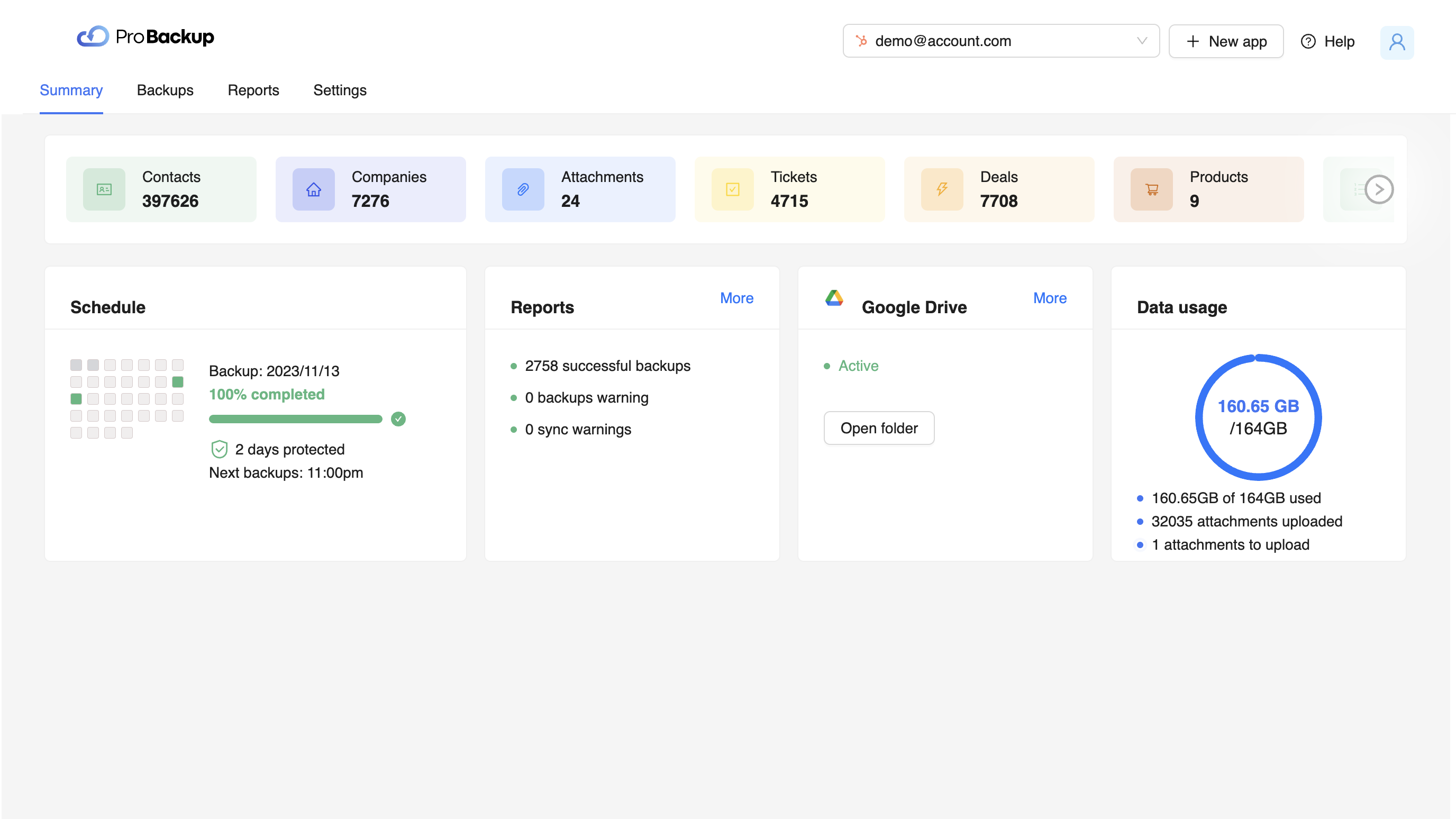Click the New app button
1456x819 pixels.
(1226, 41)
